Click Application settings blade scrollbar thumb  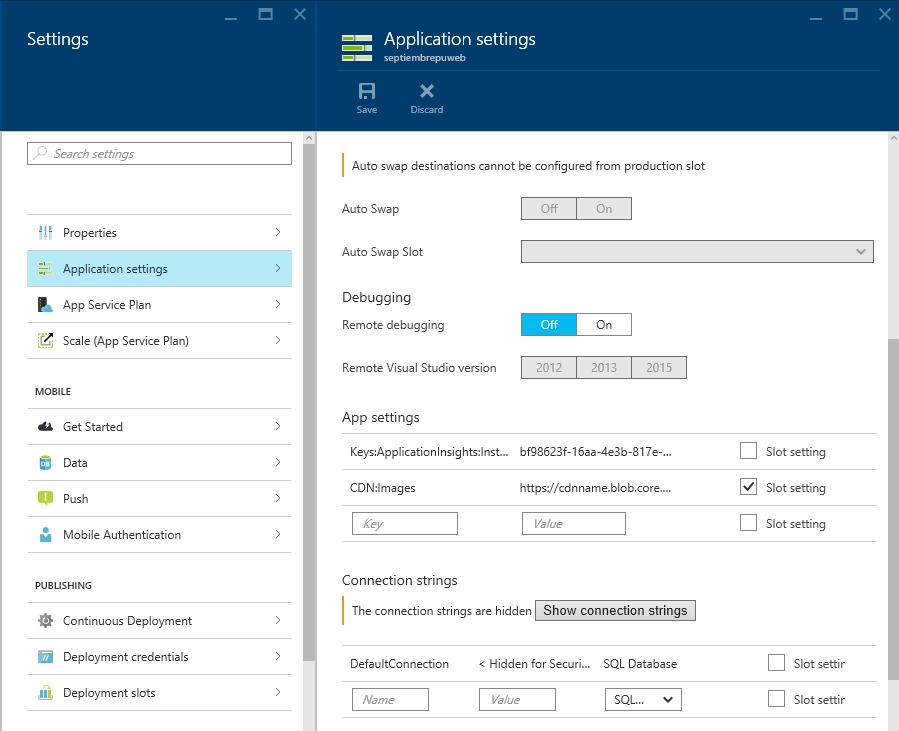(x=893, y=509)
